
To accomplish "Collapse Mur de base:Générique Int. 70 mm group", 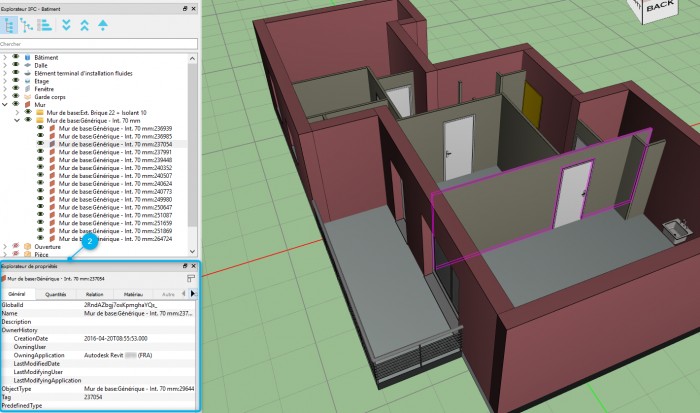I will point(17,121).
